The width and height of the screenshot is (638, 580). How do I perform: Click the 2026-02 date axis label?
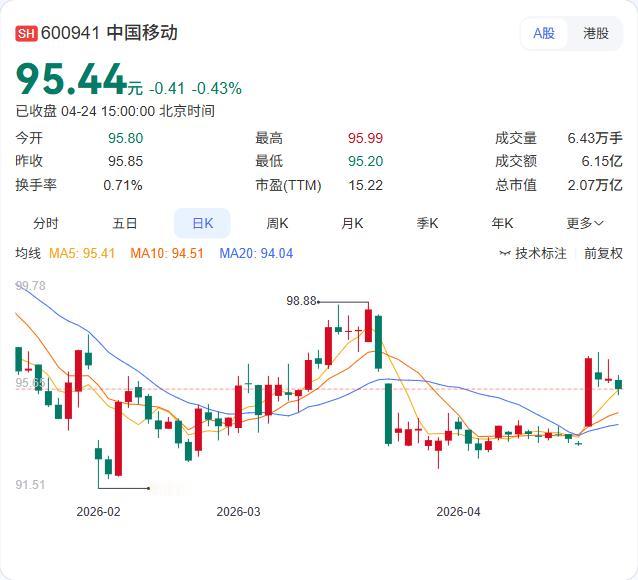[x=98, y=512]
